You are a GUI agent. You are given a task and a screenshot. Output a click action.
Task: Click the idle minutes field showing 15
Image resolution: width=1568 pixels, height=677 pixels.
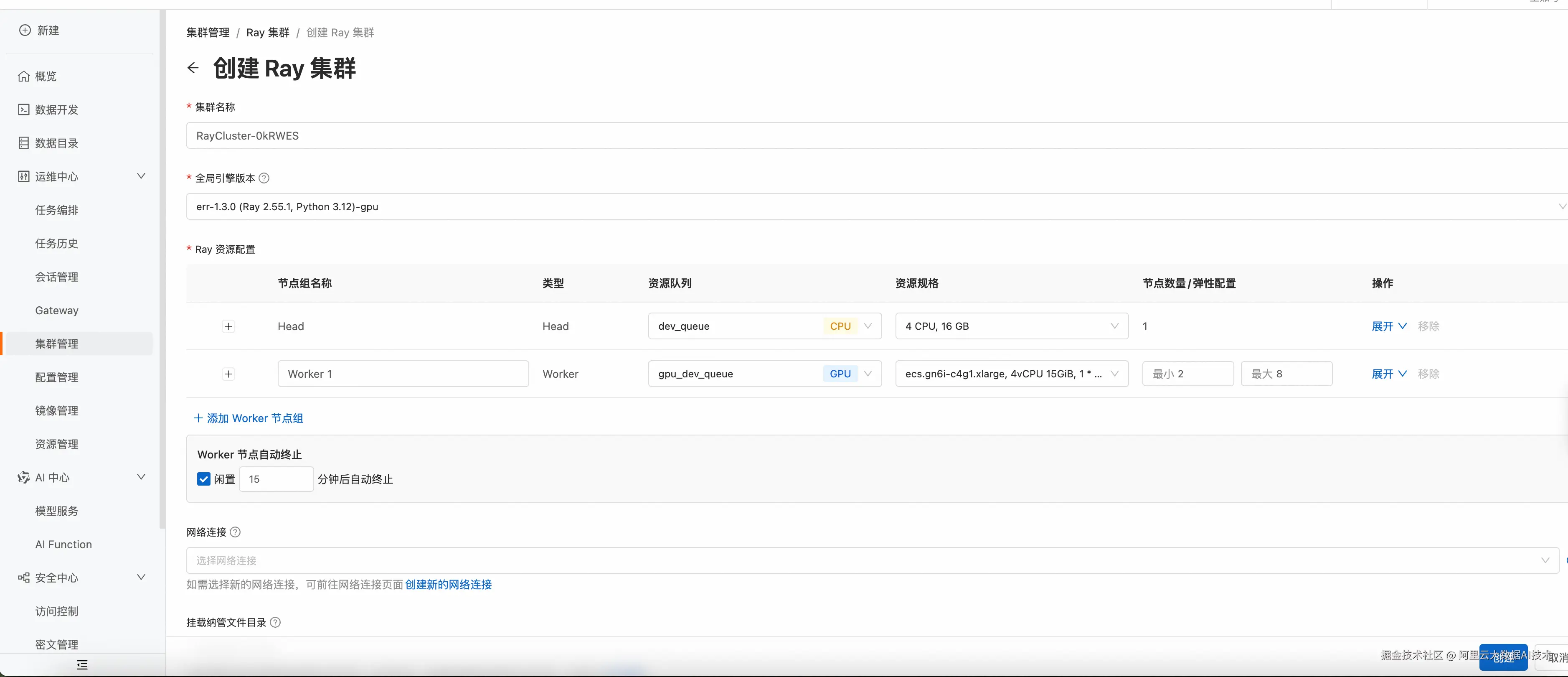click(277, 479)
